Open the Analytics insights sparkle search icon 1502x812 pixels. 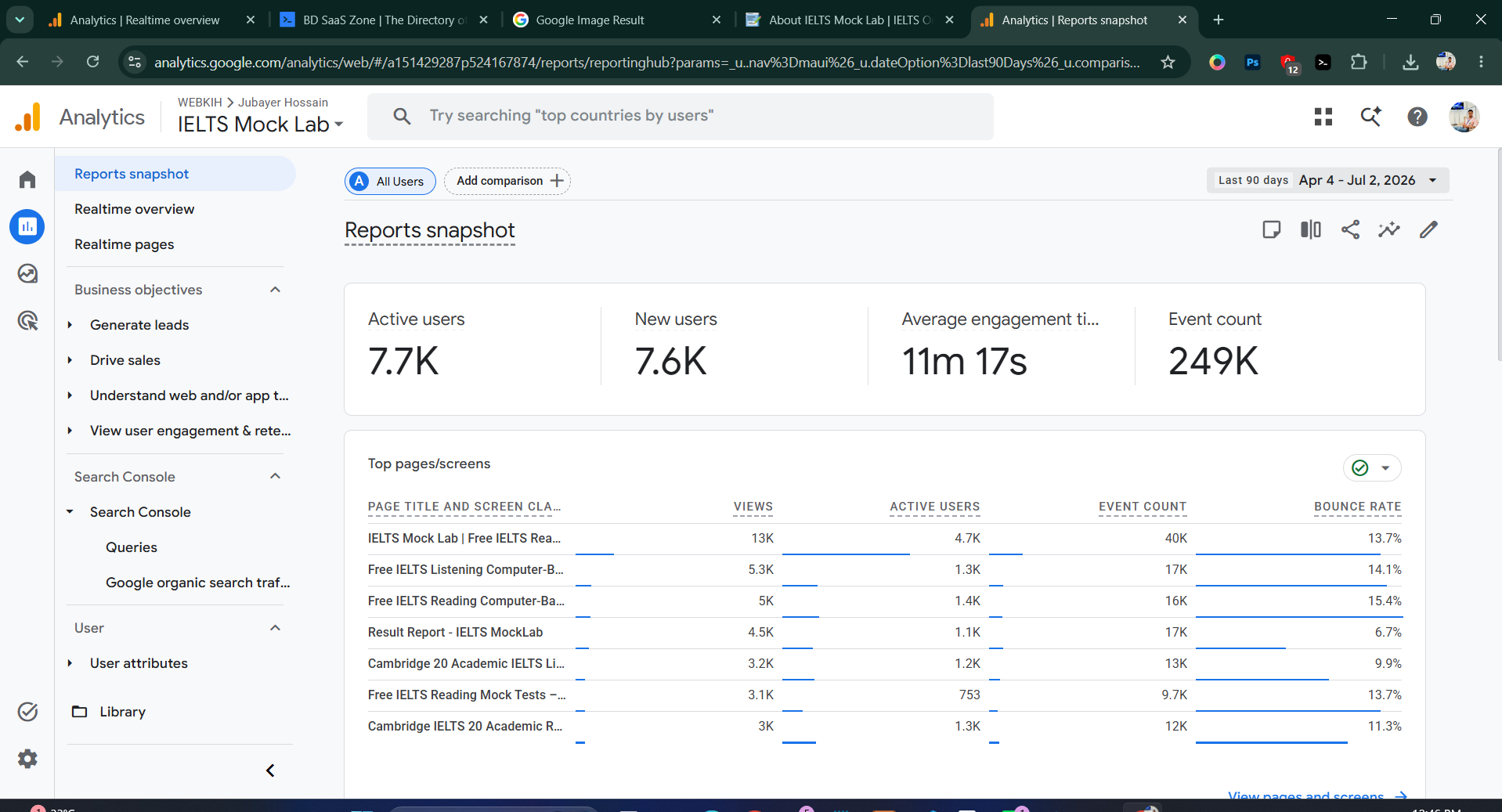[x=1370, y=117]
